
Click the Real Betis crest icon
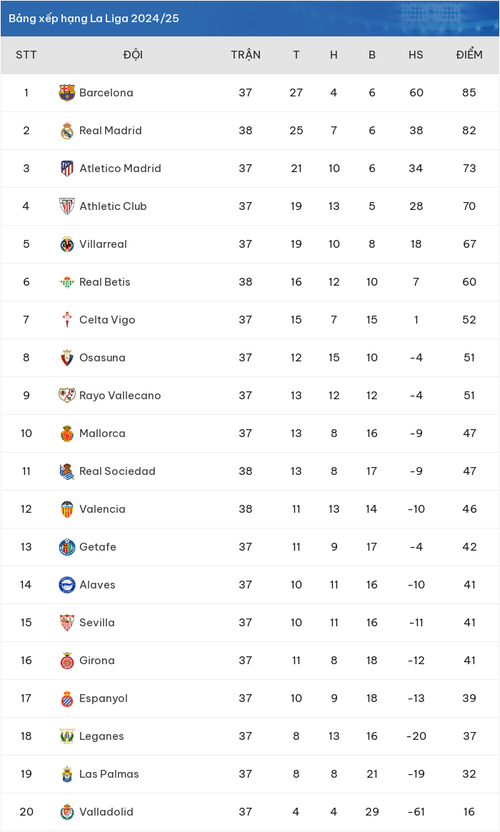(67, 282)
